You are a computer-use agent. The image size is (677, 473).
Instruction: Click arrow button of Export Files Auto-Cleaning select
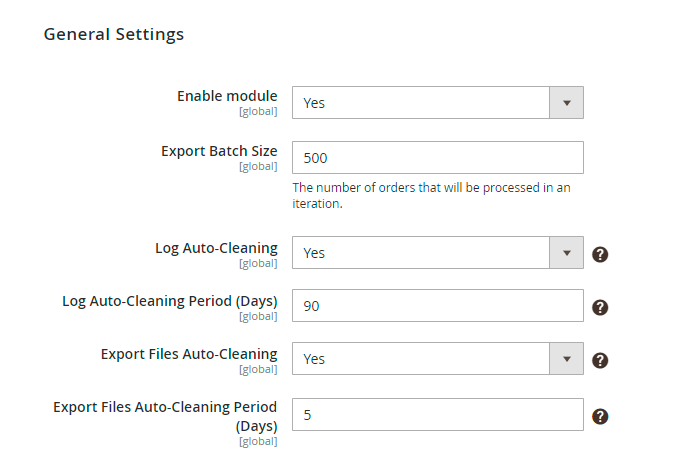(x=567, y=359)
